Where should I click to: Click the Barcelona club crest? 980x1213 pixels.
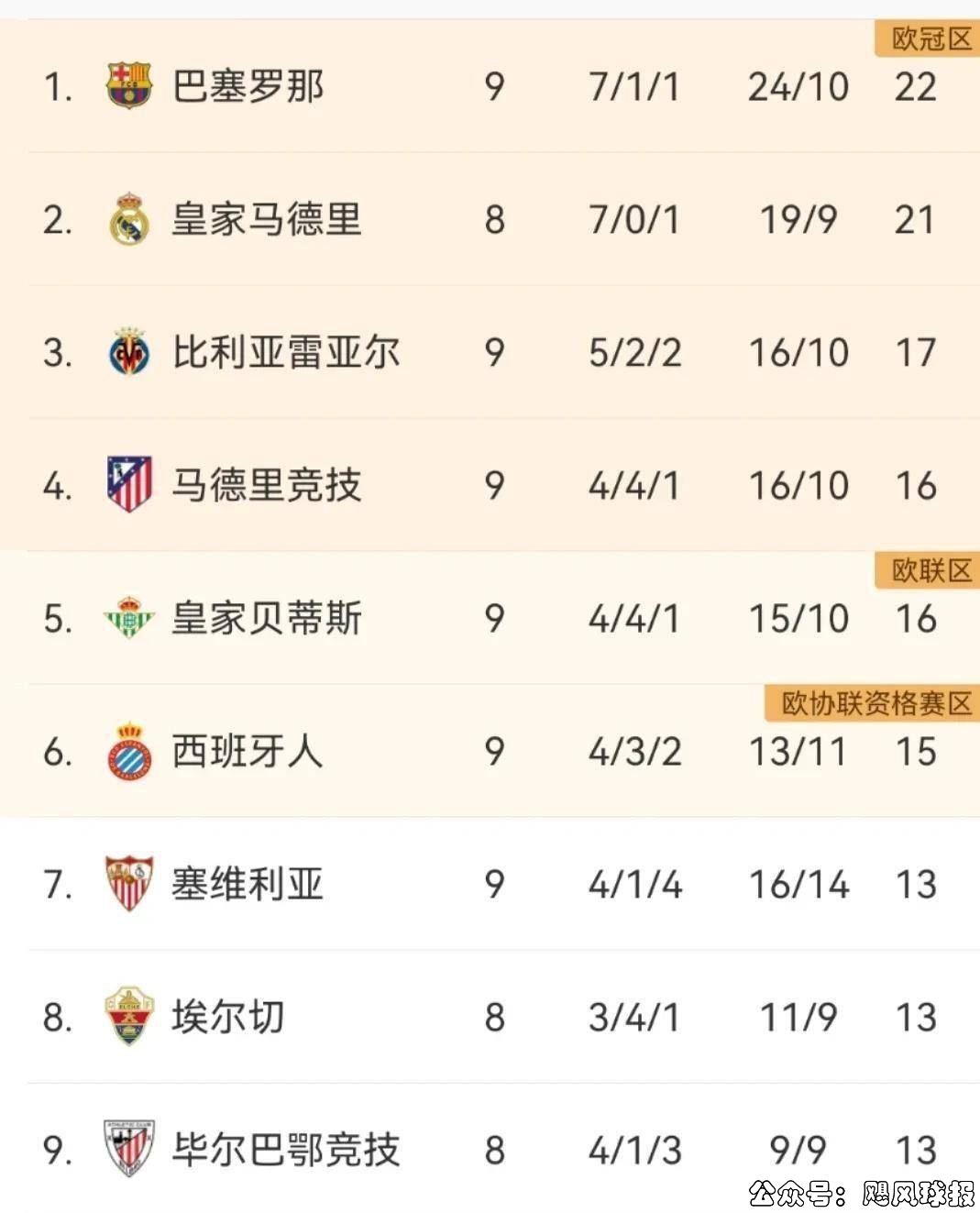click(128, 85)
